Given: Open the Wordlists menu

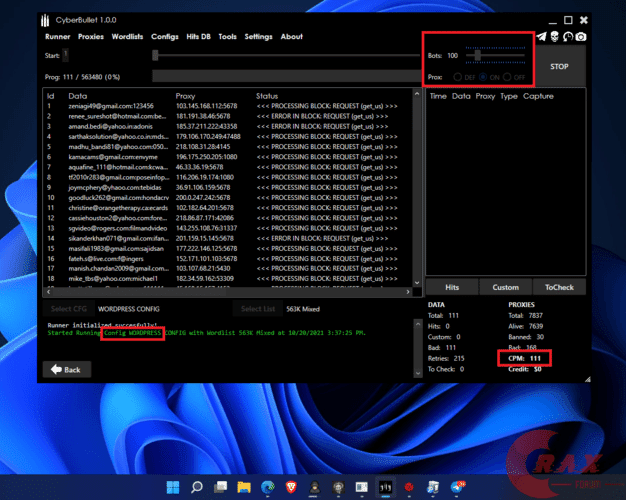Looking at the screenshot, I should (127, 37).
